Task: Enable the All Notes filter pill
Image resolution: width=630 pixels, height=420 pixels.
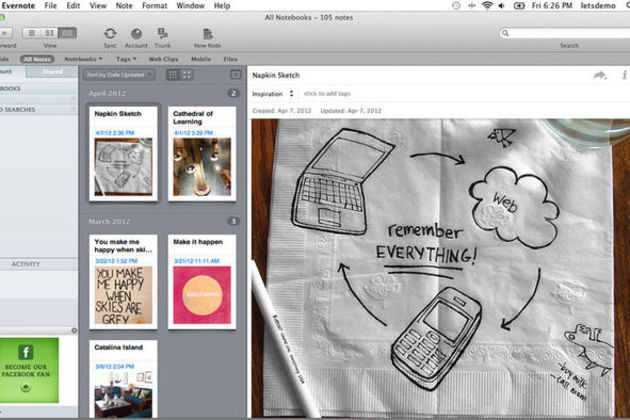Action: pyautogui.click(x=37, y=59)
